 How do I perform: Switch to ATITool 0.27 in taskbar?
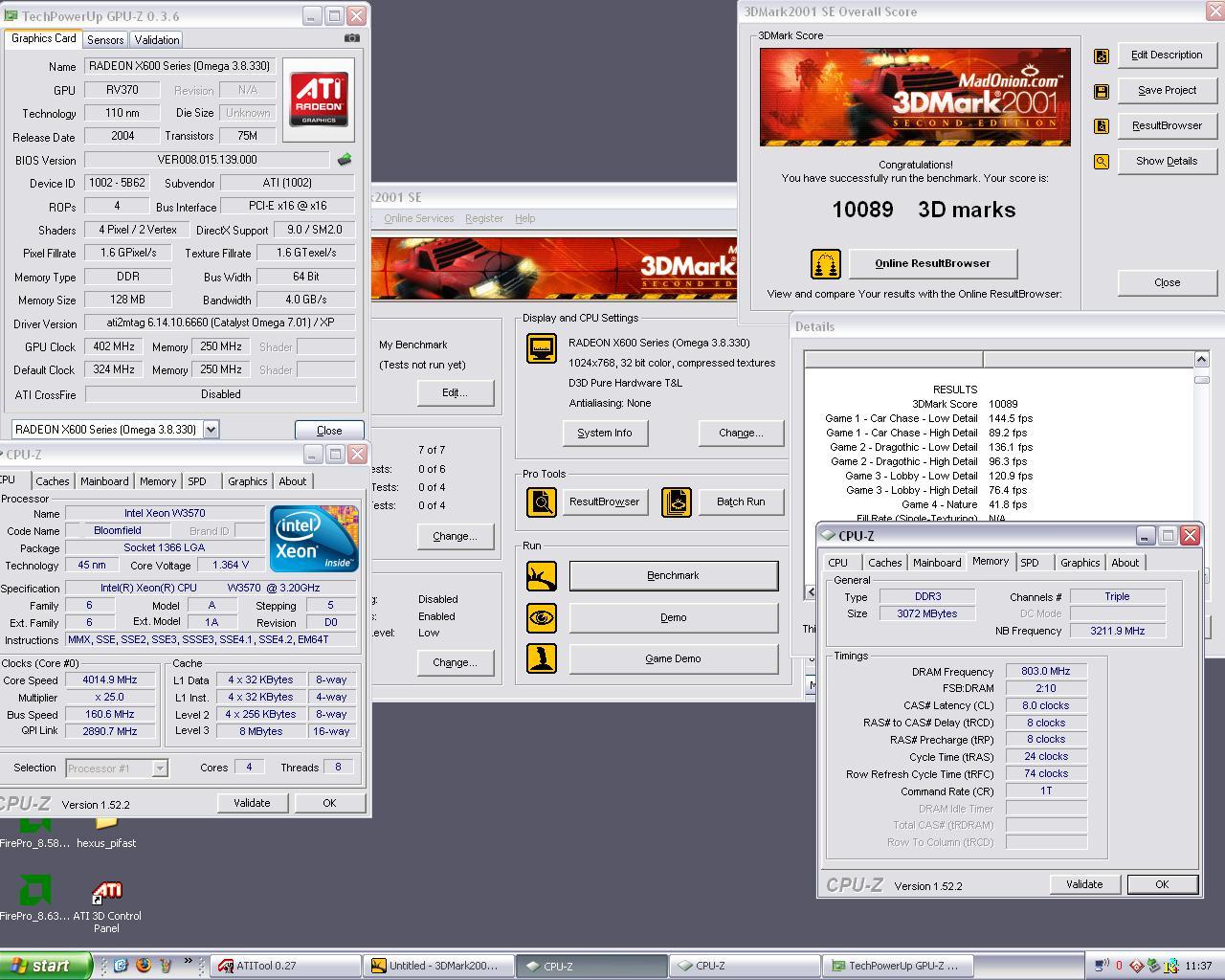pyautogui.click(x=286, y=966)
